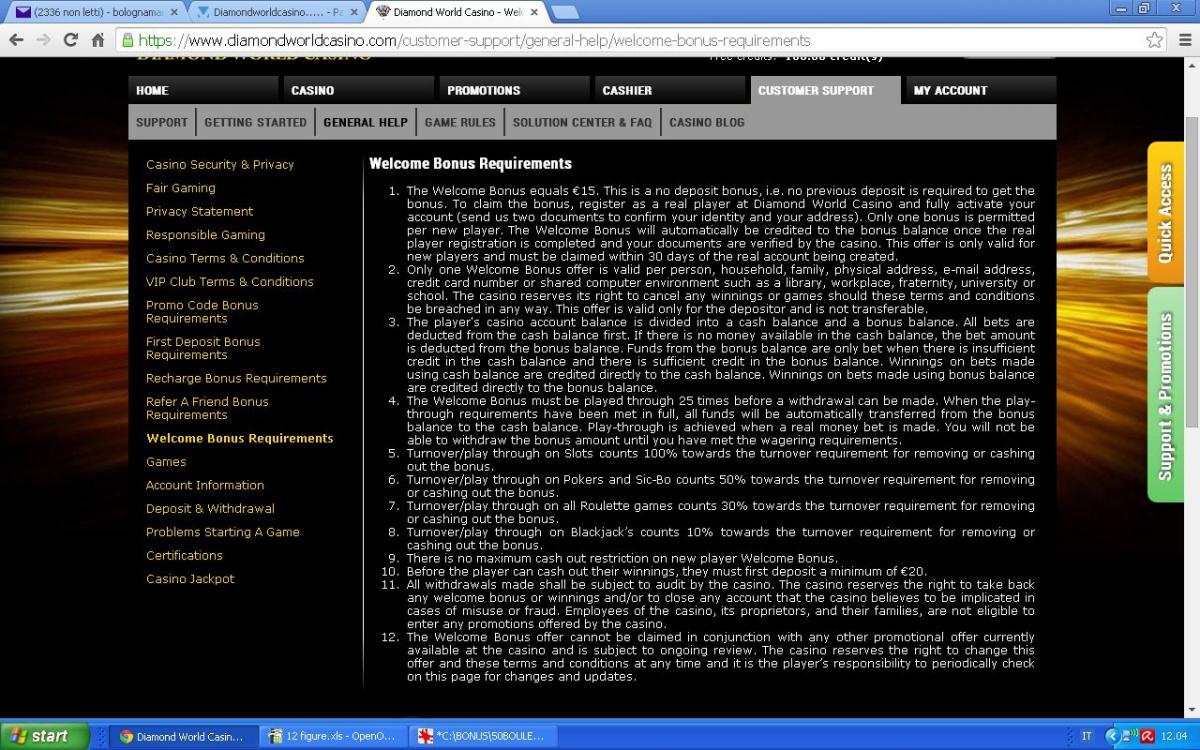1200x750 pixels.
Task: Open the green Support & Promotions side tab
Action: [1165, 396]
